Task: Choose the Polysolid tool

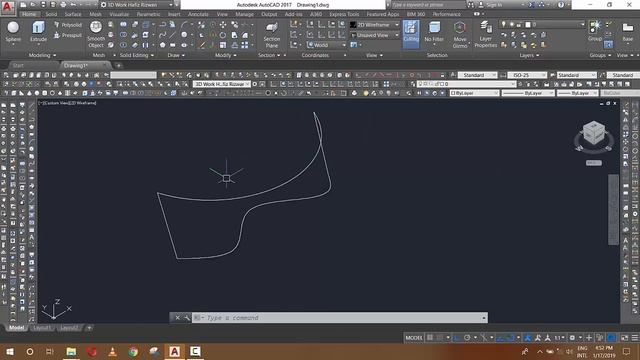Action: coord(68,25)
